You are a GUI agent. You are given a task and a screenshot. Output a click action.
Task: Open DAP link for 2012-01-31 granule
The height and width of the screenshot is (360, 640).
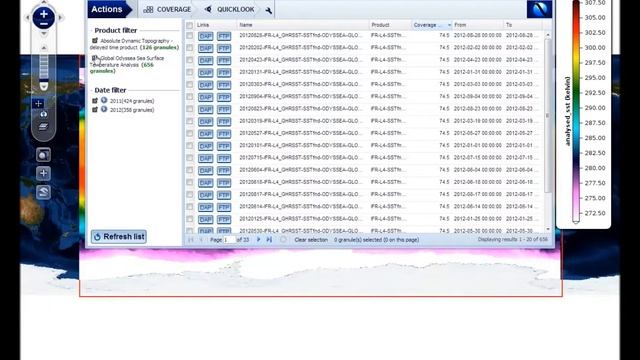pyautogui.click(x=205, y=73)
